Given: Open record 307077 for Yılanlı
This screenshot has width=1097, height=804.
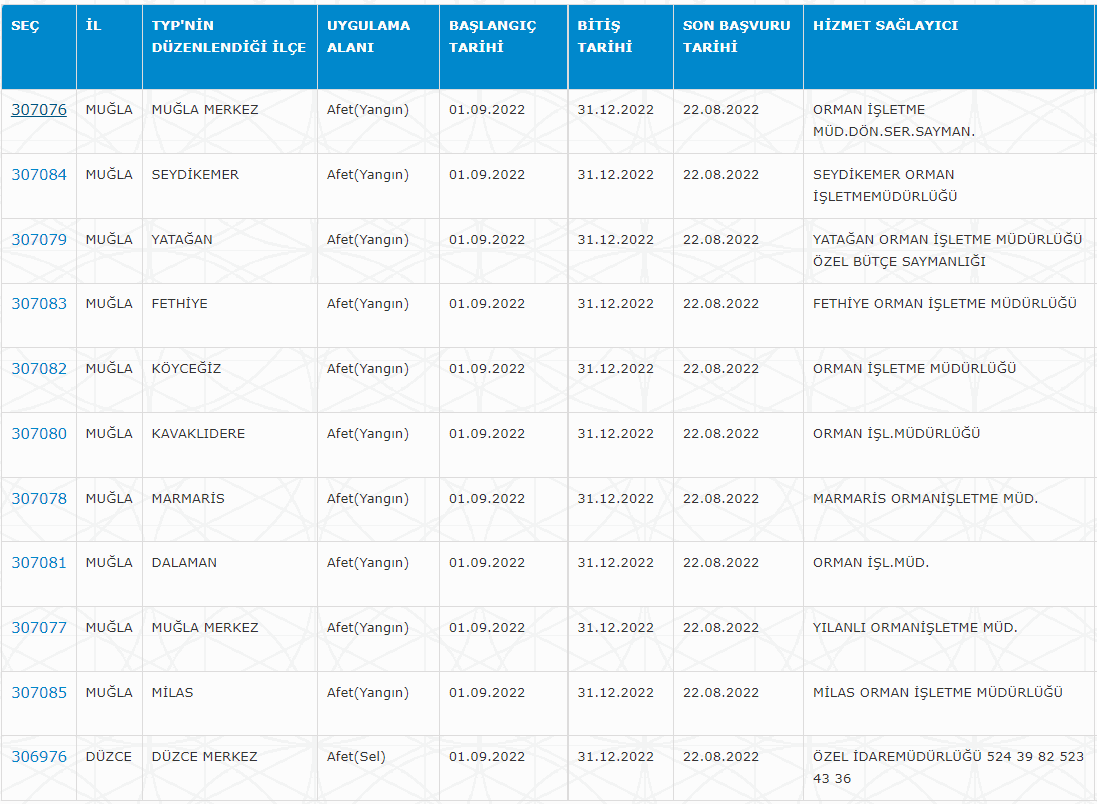Looking at the screenshot, I should [39, 628].
